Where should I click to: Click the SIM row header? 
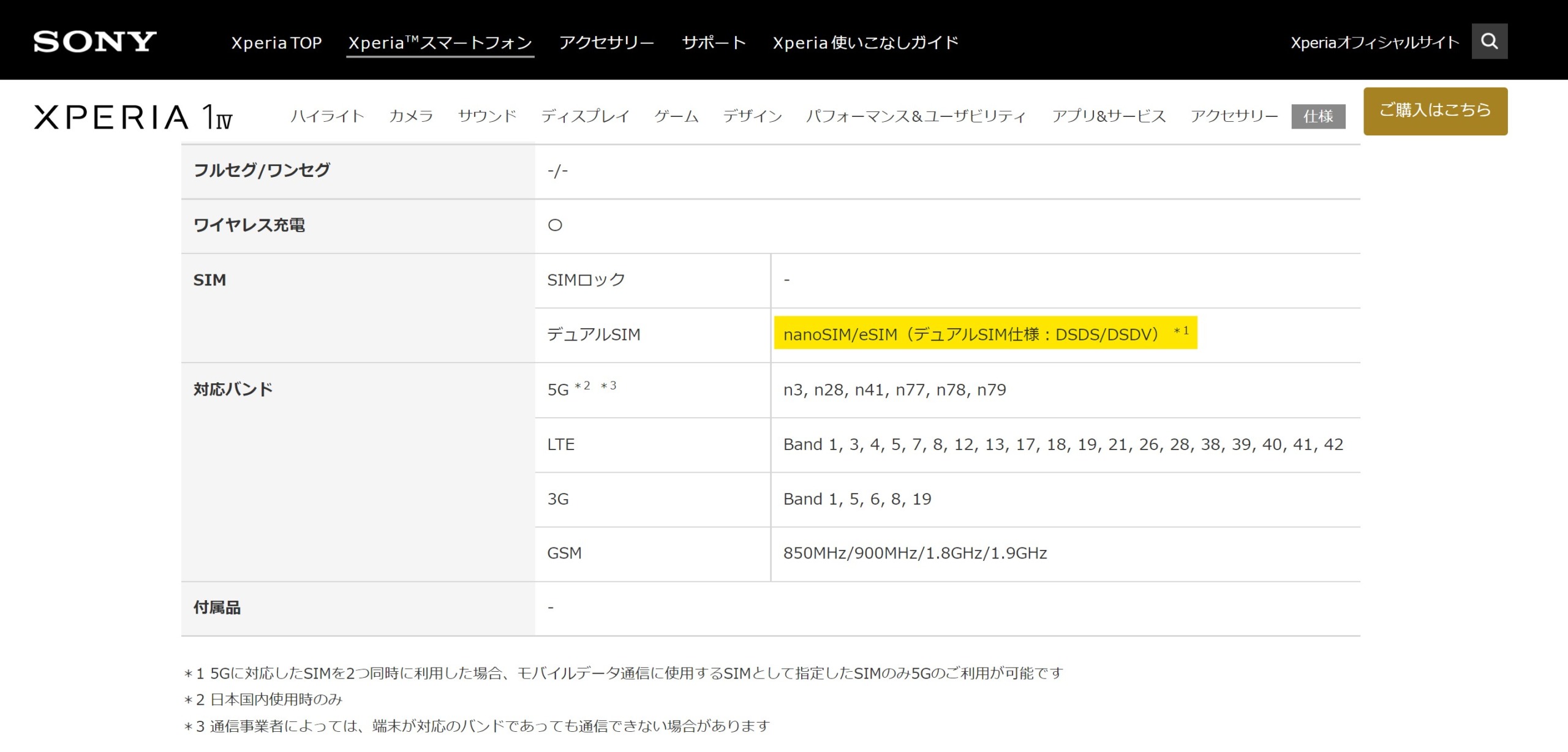(x=209, y=280)
